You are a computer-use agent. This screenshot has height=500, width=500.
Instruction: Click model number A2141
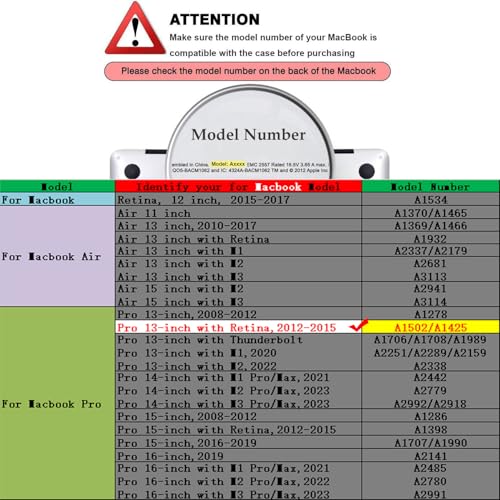tap(430, 456)
